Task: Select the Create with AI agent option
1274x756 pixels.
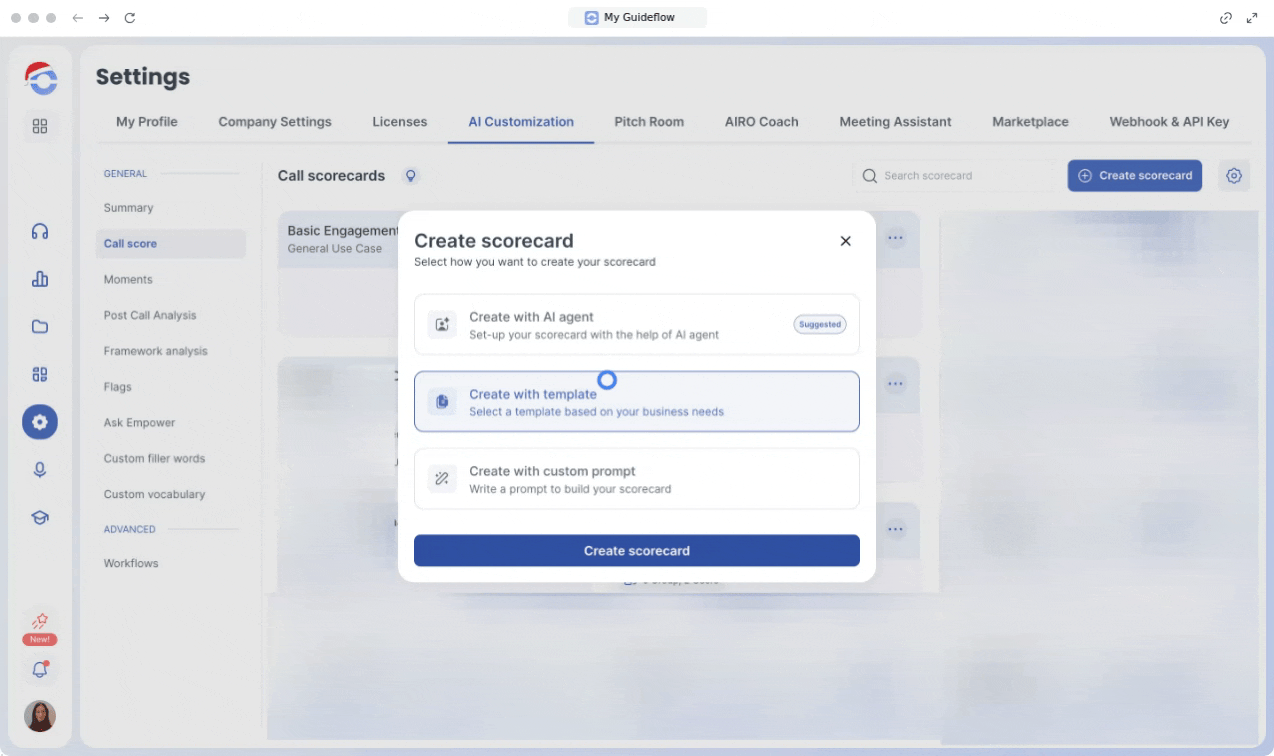Action: tap(636, 324)
